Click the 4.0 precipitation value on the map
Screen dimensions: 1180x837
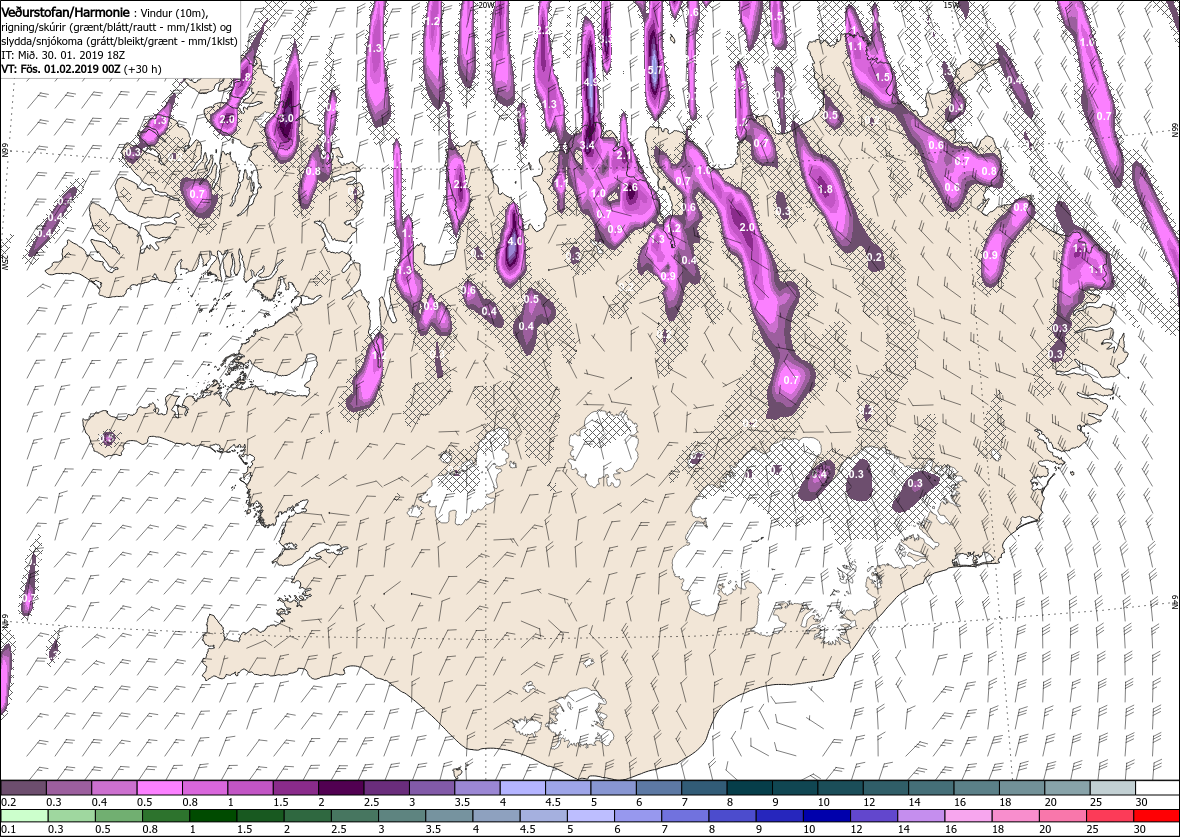(x=515, y=242)
